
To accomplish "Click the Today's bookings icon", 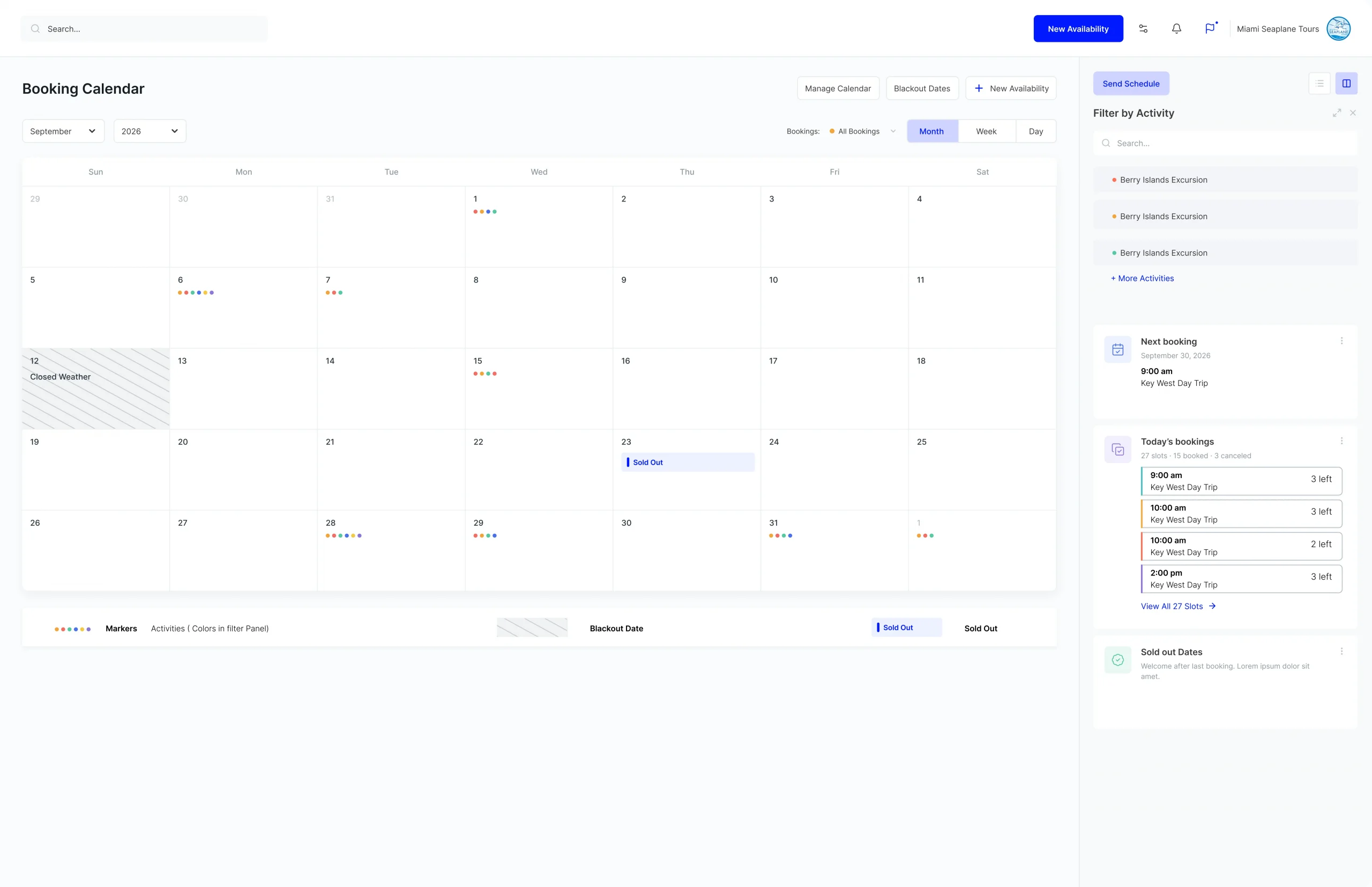I will coord(1118,450).
